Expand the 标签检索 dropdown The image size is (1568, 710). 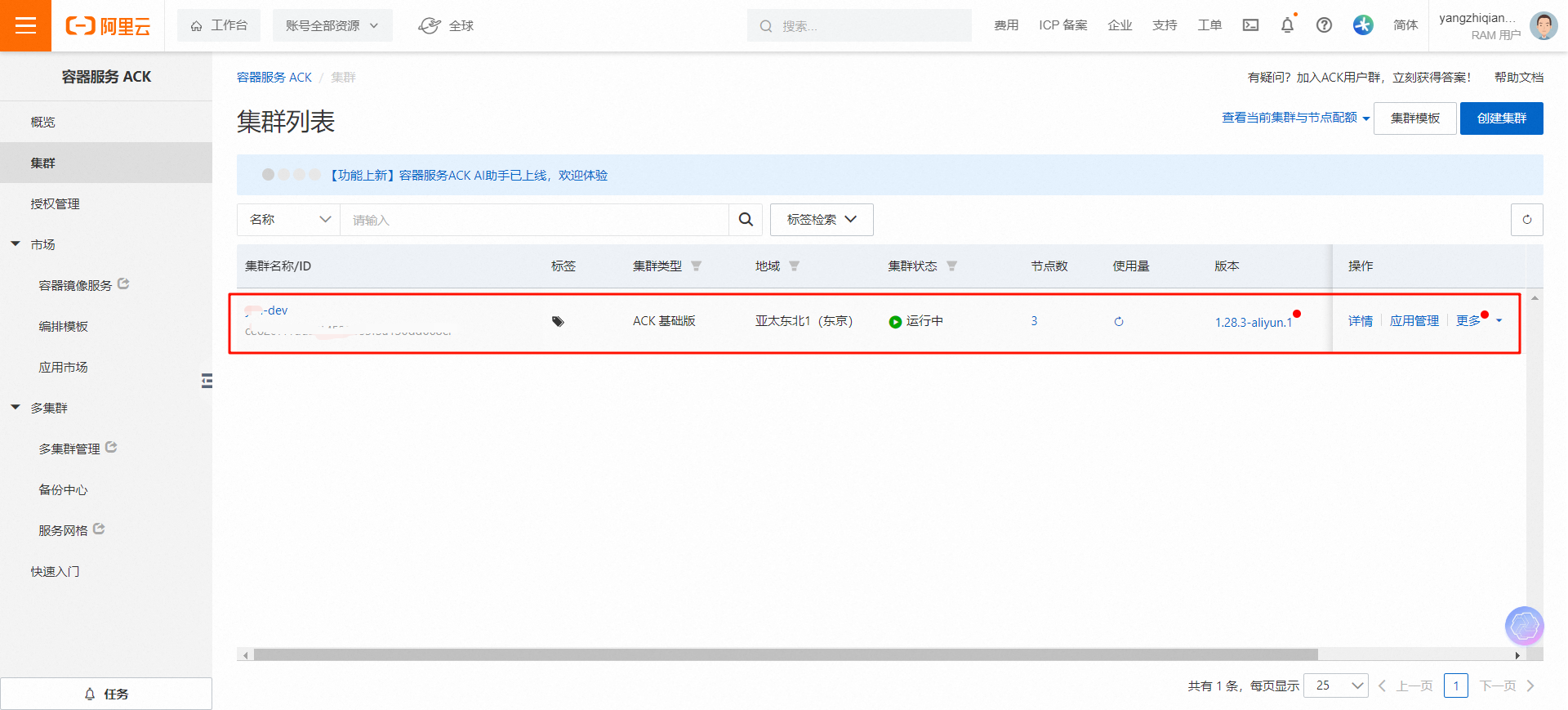pyautogui.click(x=822, y=220)
